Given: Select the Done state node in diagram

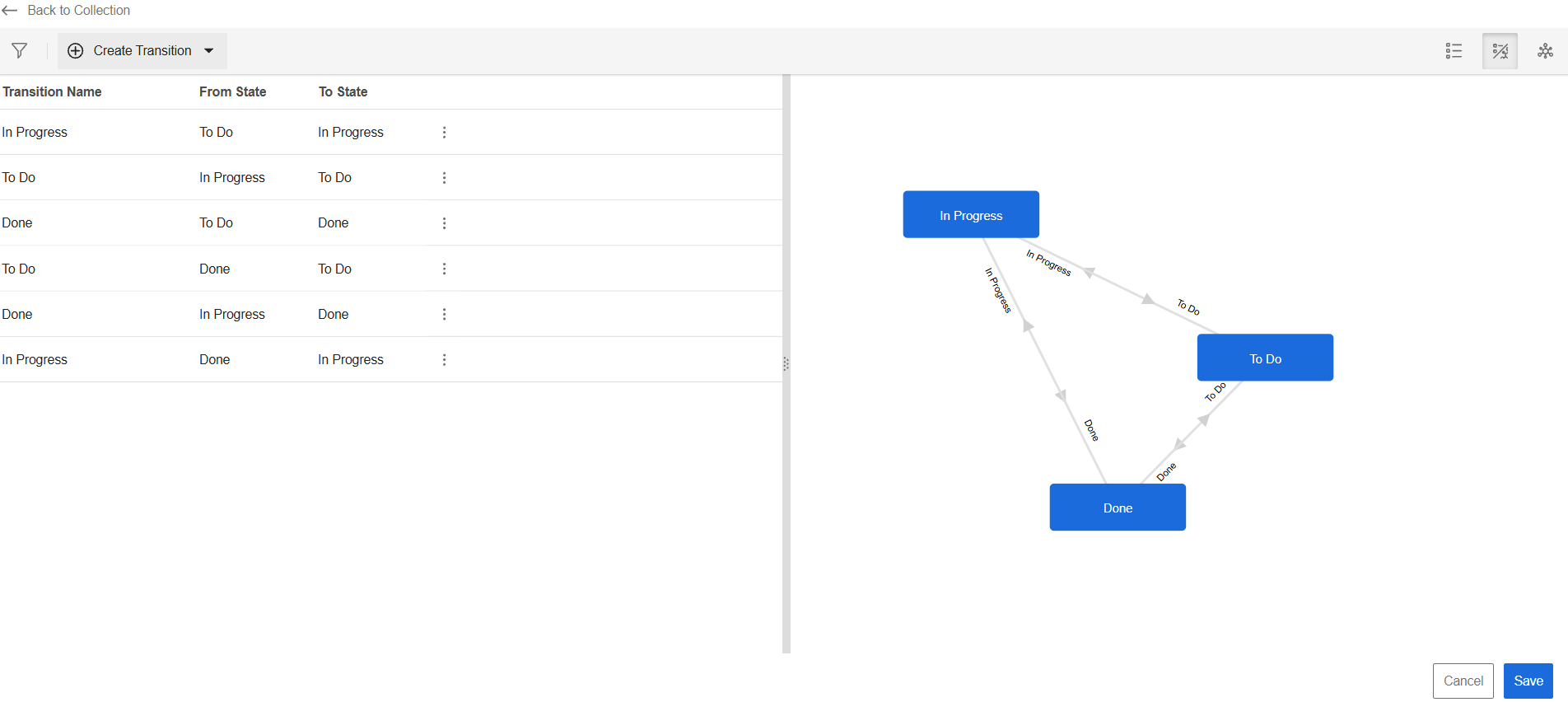Looking at the screenshot, I should 1118,508.
